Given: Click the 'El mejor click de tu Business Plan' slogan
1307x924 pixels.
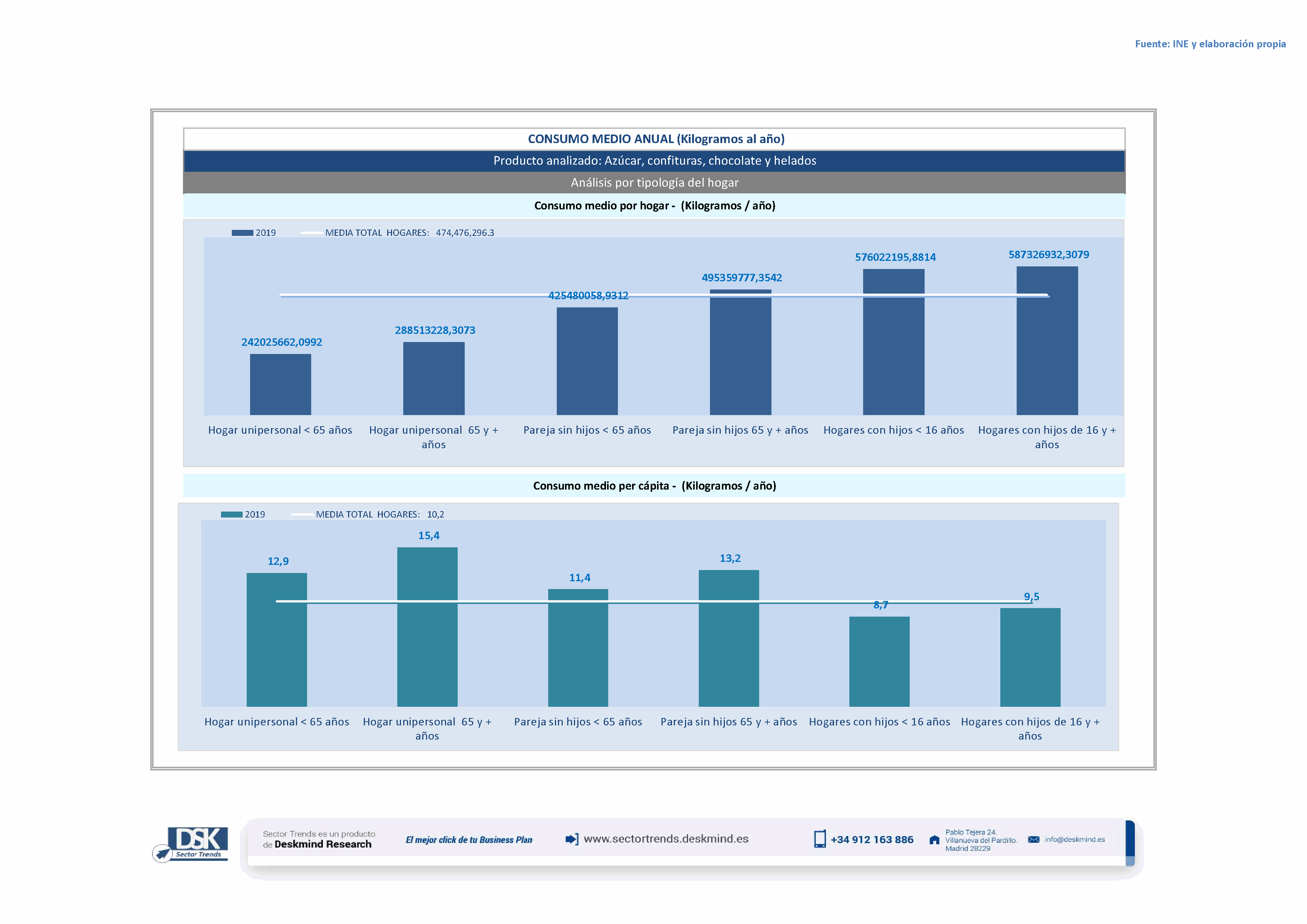Looking at the screenshot, I should 469,840.
